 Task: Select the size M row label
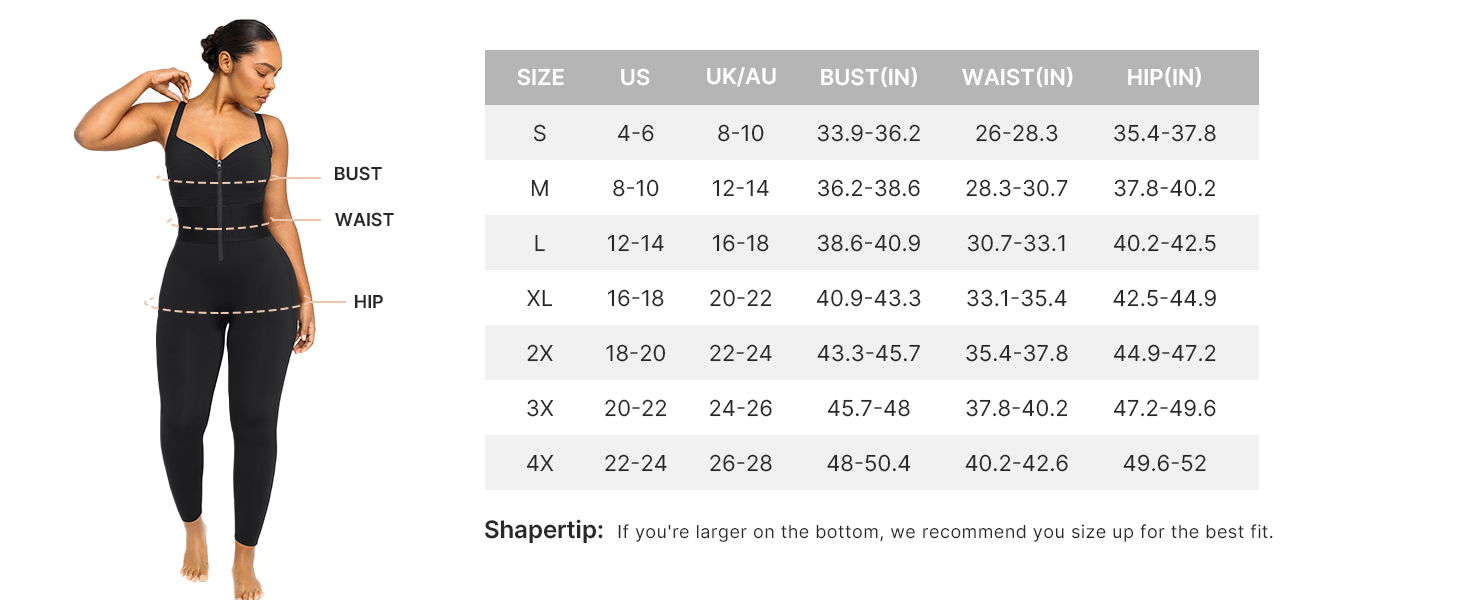tap(540, 188)
